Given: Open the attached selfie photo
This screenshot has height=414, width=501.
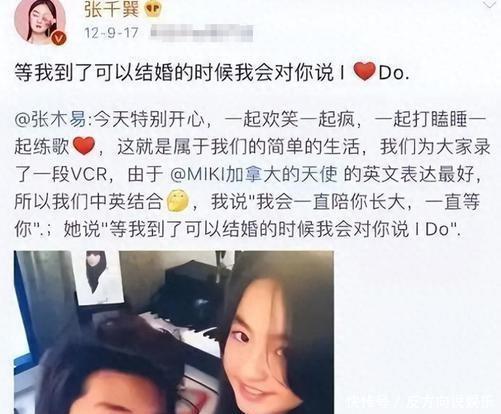Looking at the screenshot, I should pos(174,332).
